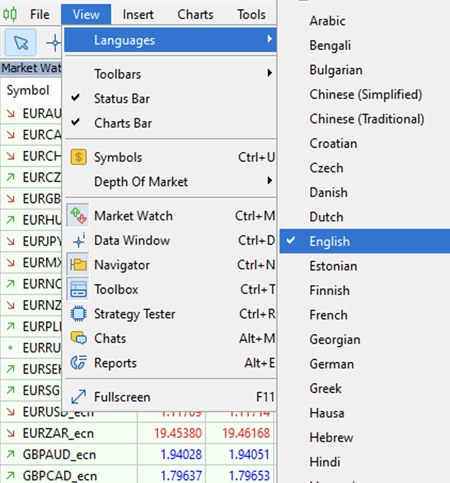Expand the Languages submenu
450x483 pixels.
click(170, 40)
